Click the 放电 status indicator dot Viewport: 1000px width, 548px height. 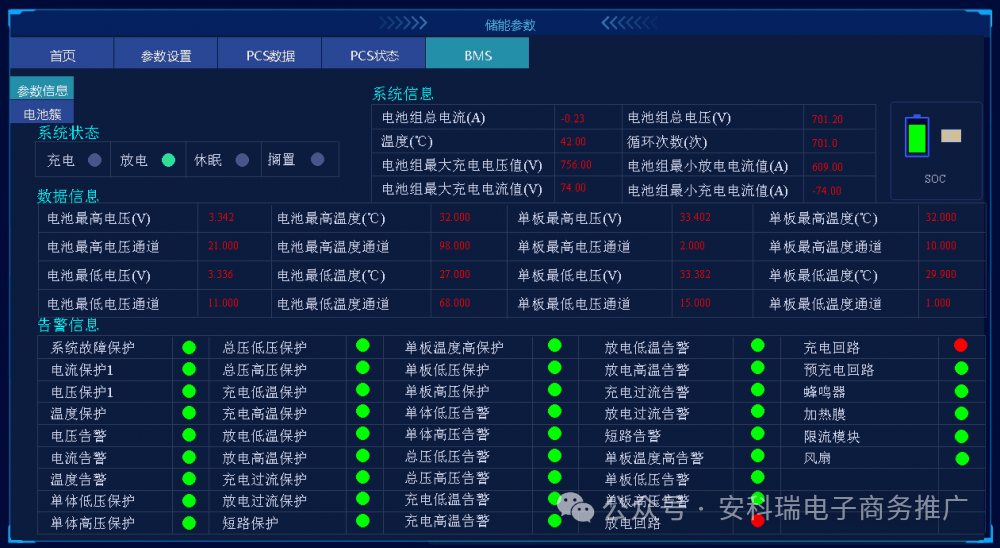(168, 160)
